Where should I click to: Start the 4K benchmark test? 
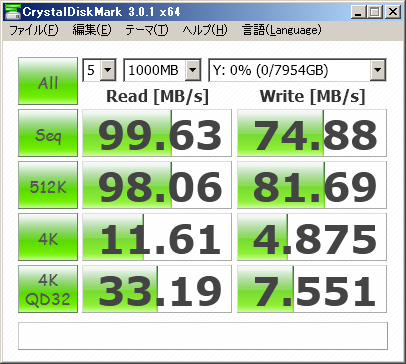coord(48,237)
